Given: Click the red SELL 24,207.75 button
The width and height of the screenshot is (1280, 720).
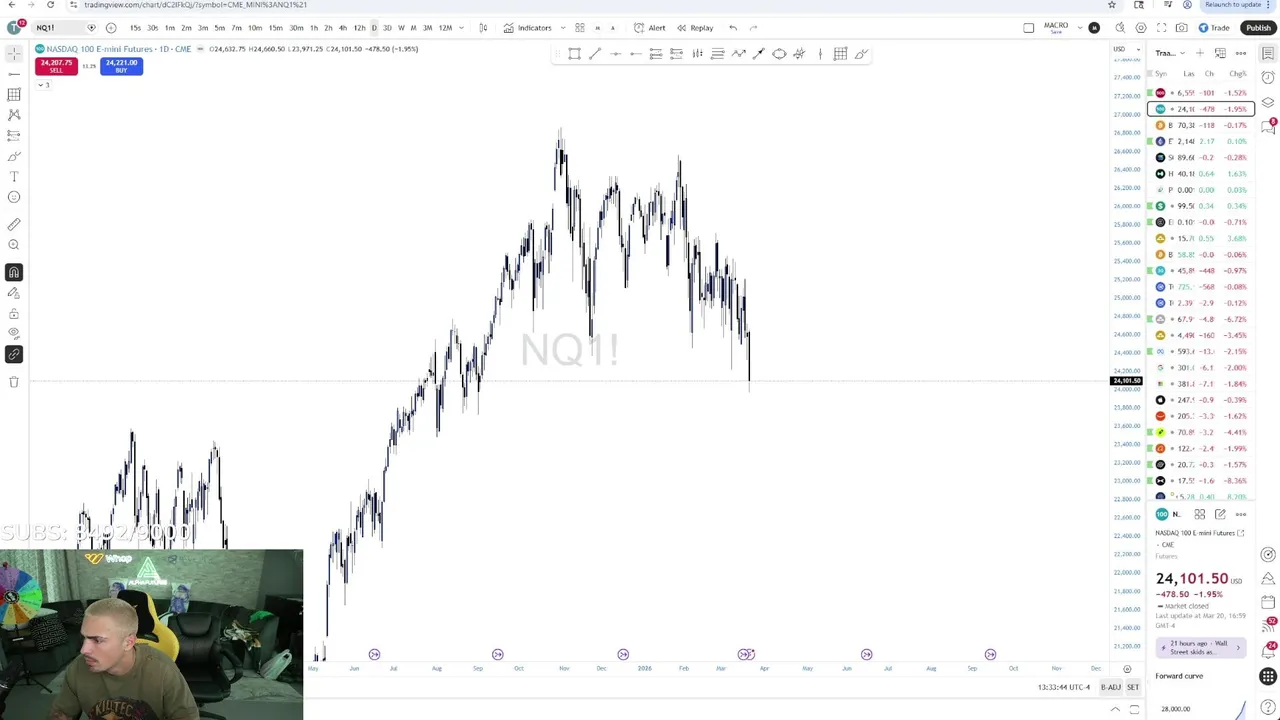Looking at the screenshot, I should tap(56, 66).
